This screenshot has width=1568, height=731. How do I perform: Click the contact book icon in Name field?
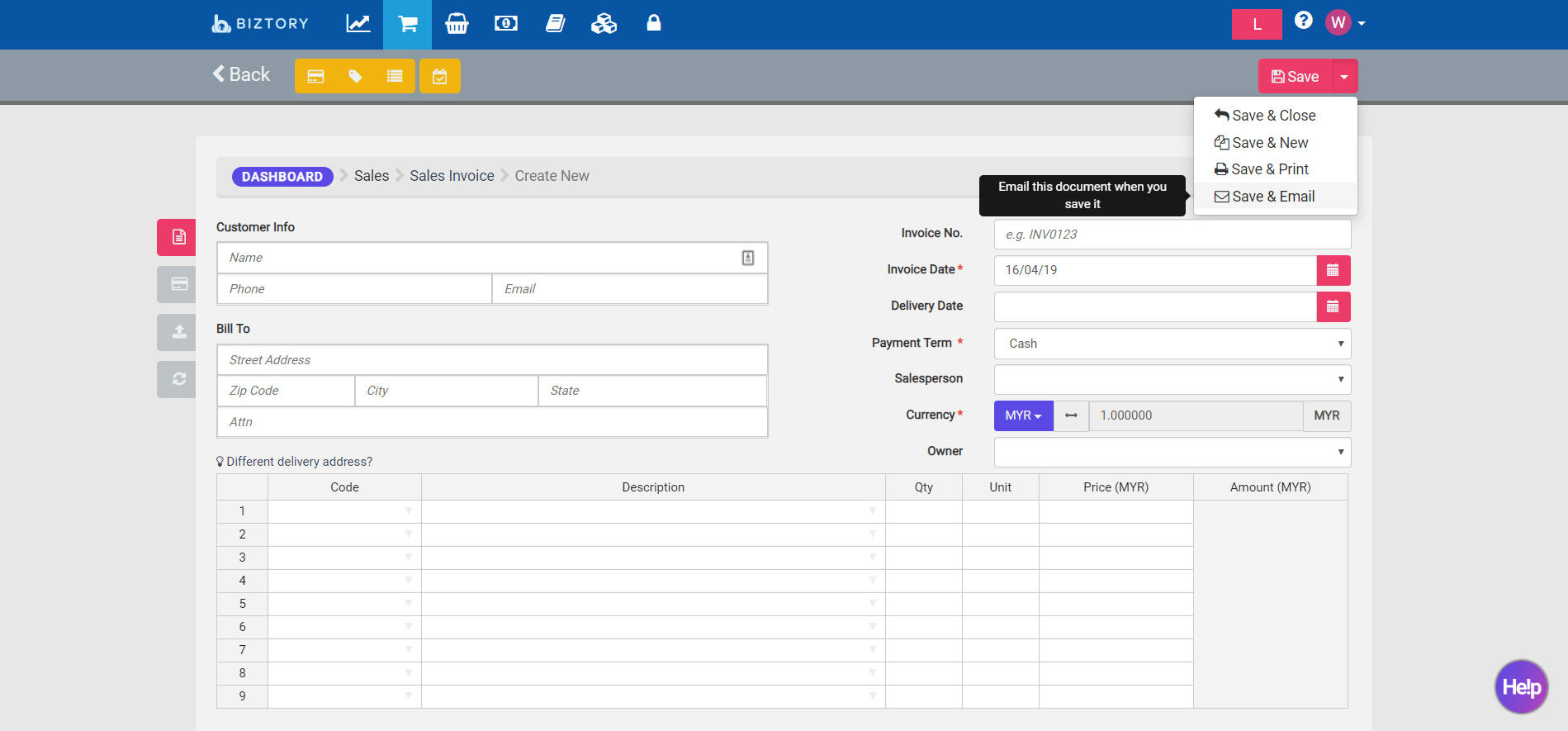pyautogui.click(x=748, y=258)
